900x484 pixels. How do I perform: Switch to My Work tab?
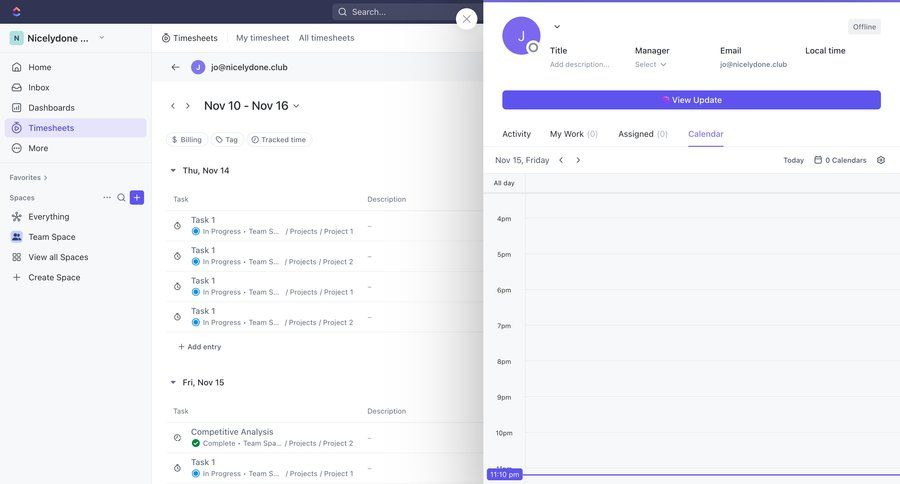(x=573, y=134)
